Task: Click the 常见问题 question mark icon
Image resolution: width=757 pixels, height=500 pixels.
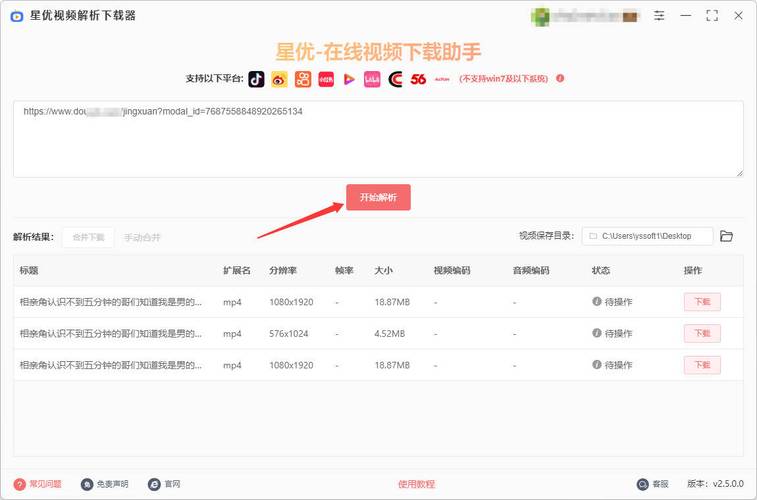Action: click(x=19, y=484)
